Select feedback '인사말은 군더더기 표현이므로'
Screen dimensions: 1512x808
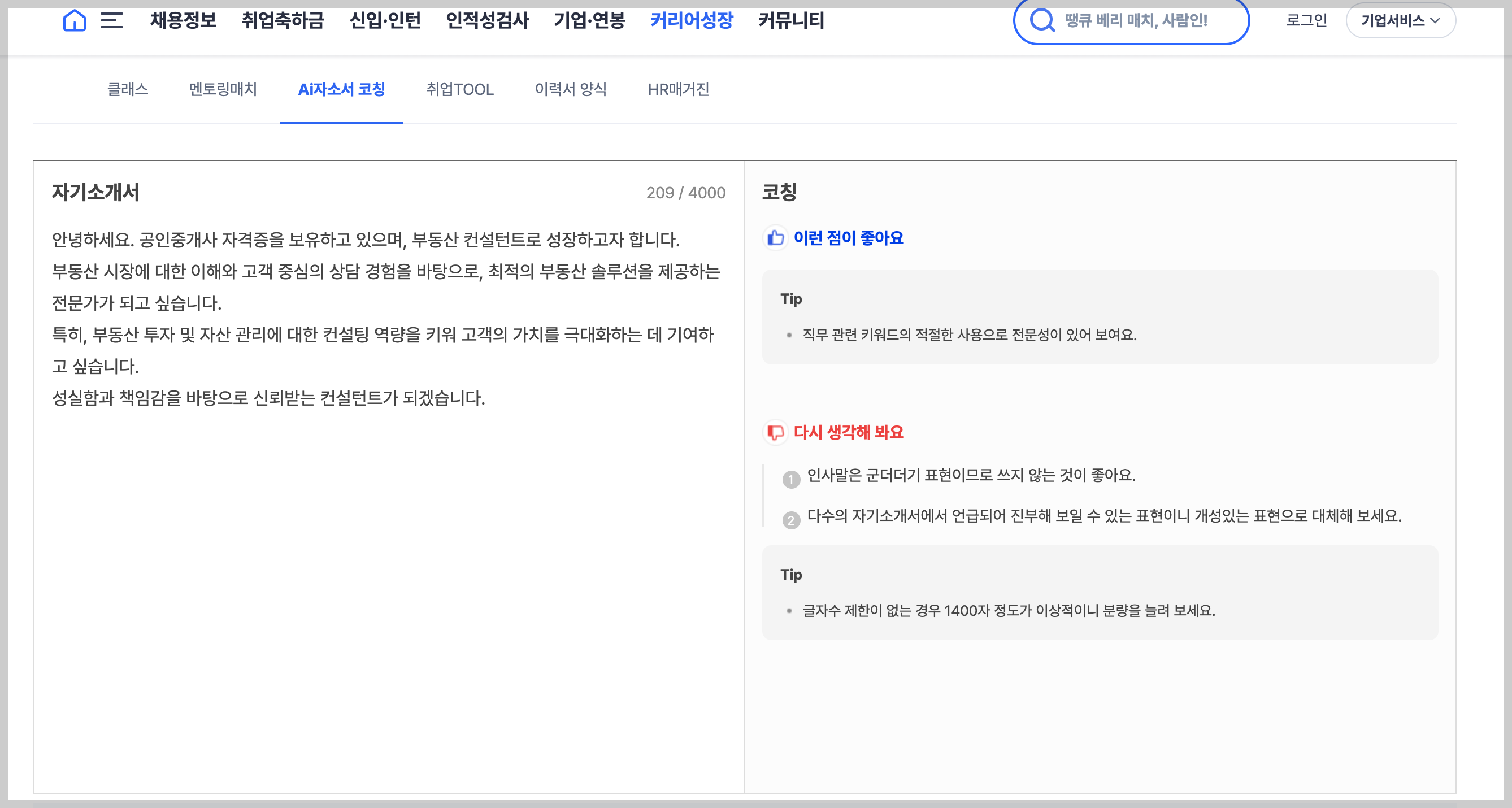click(971, 475)
